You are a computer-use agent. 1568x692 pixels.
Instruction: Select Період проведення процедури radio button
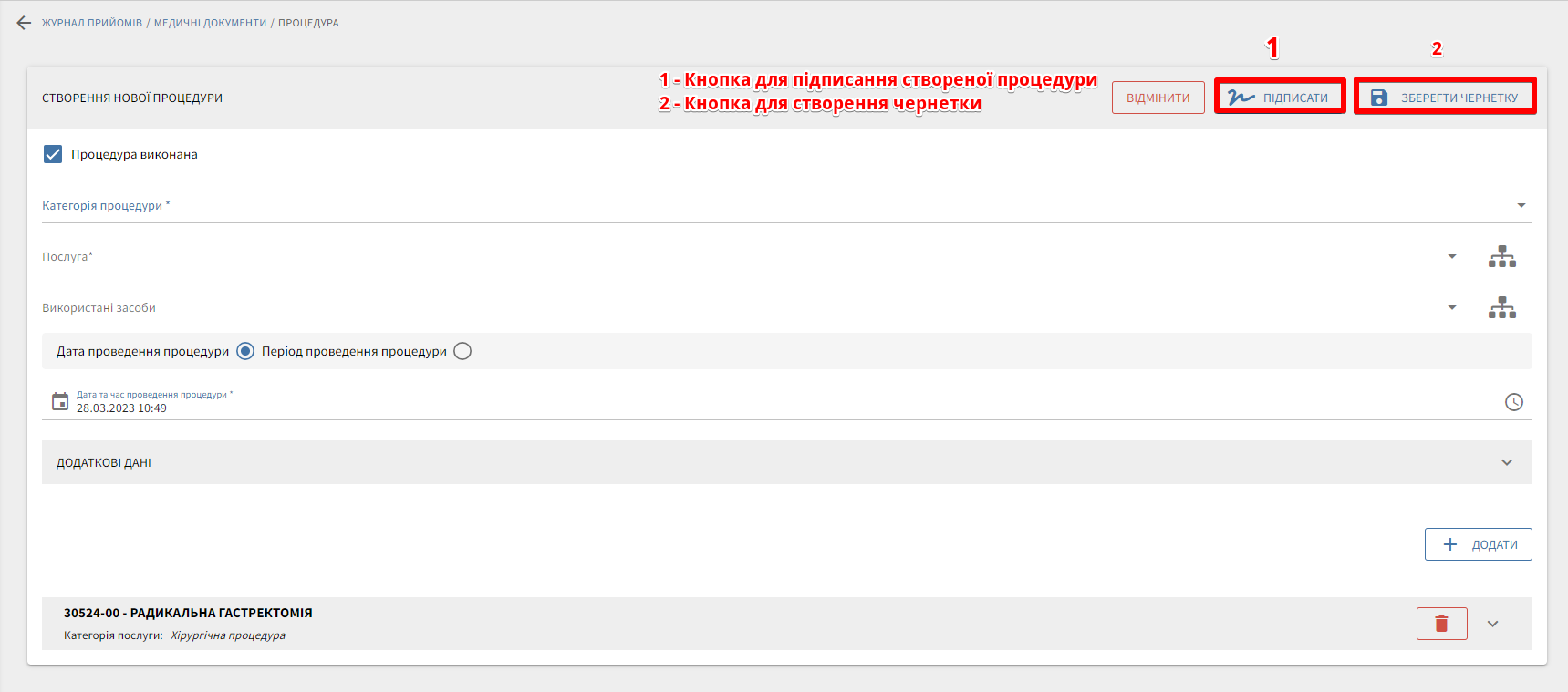click(x=462, y=351)
